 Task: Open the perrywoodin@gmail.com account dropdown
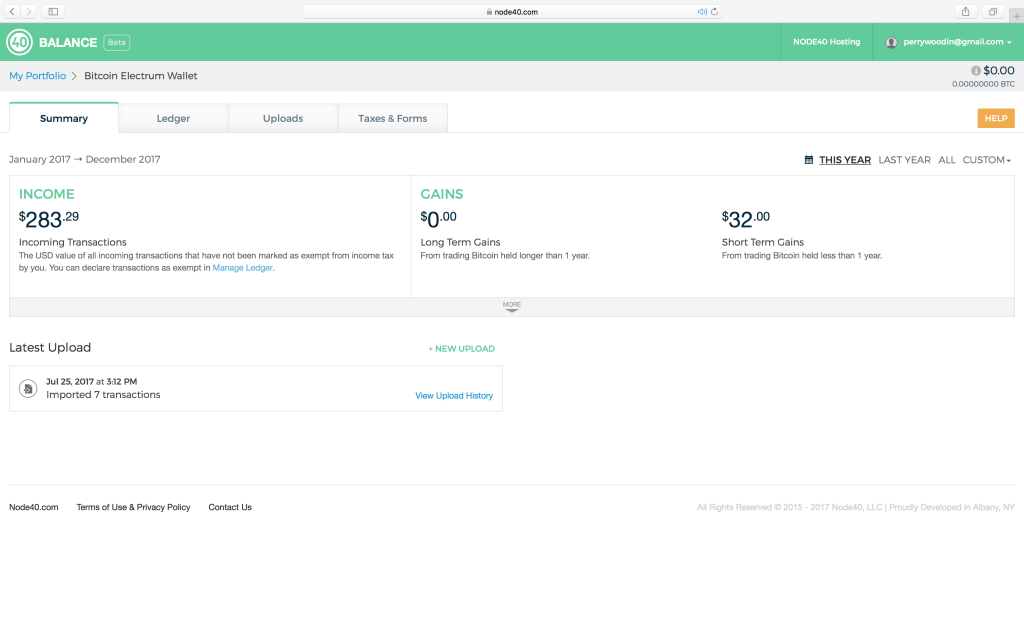[950, 42]
